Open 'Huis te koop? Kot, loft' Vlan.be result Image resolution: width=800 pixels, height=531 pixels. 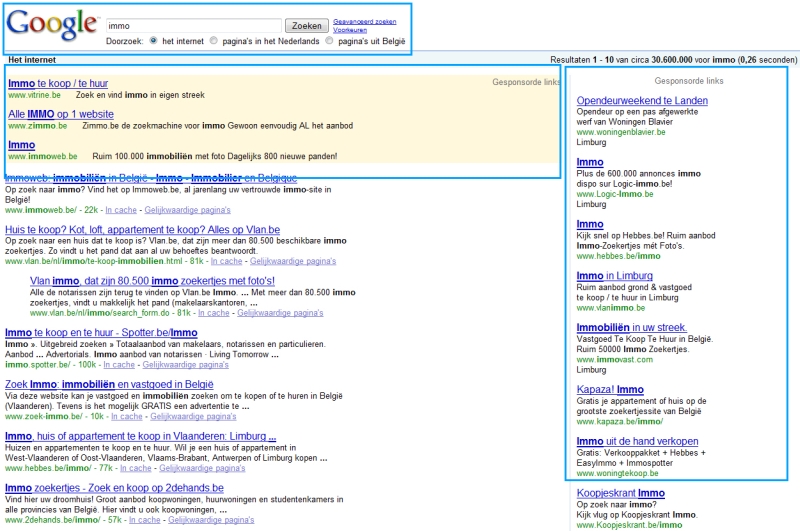point(142,230)
